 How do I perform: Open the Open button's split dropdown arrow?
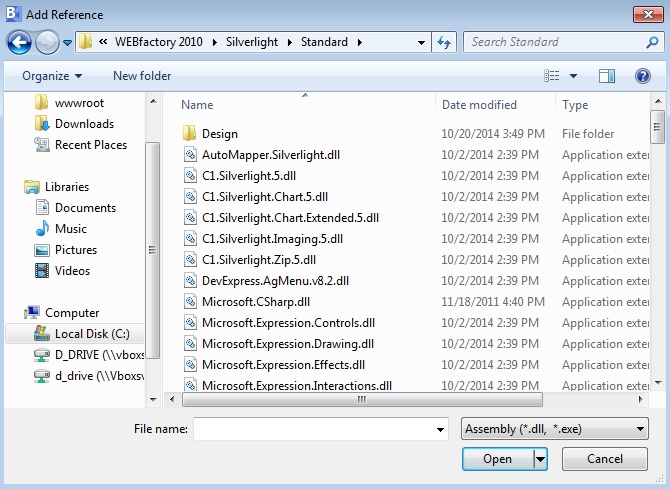point(541,459)
